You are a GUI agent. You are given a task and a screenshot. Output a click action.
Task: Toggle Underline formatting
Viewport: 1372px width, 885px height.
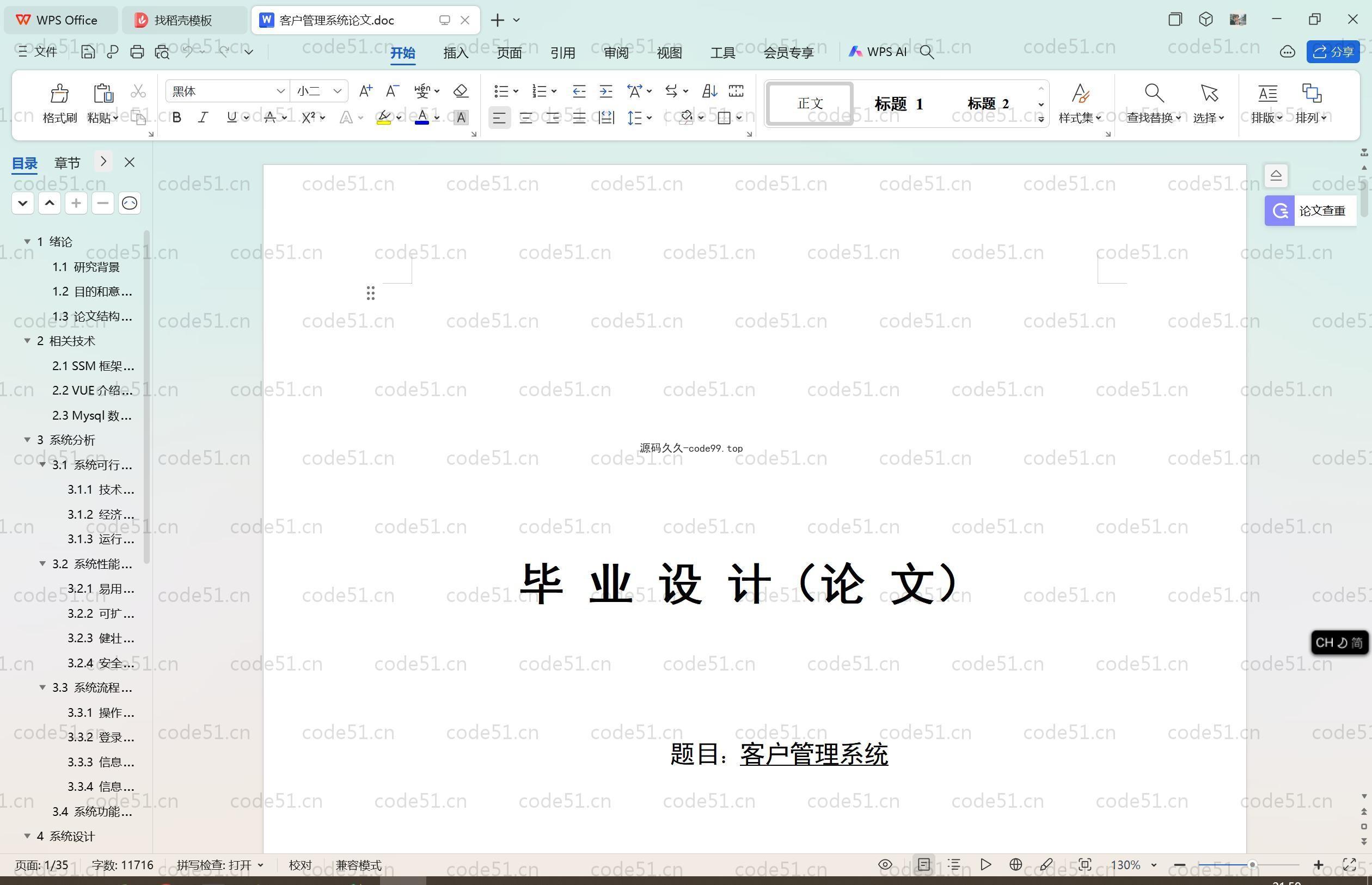(231, 118)
